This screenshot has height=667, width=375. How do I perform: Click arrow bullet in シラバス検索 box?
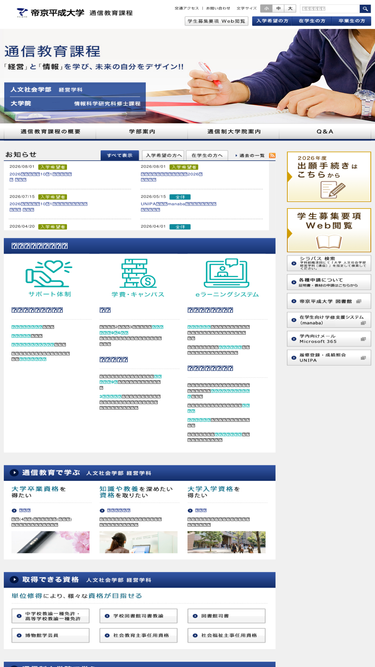[294, 263]
